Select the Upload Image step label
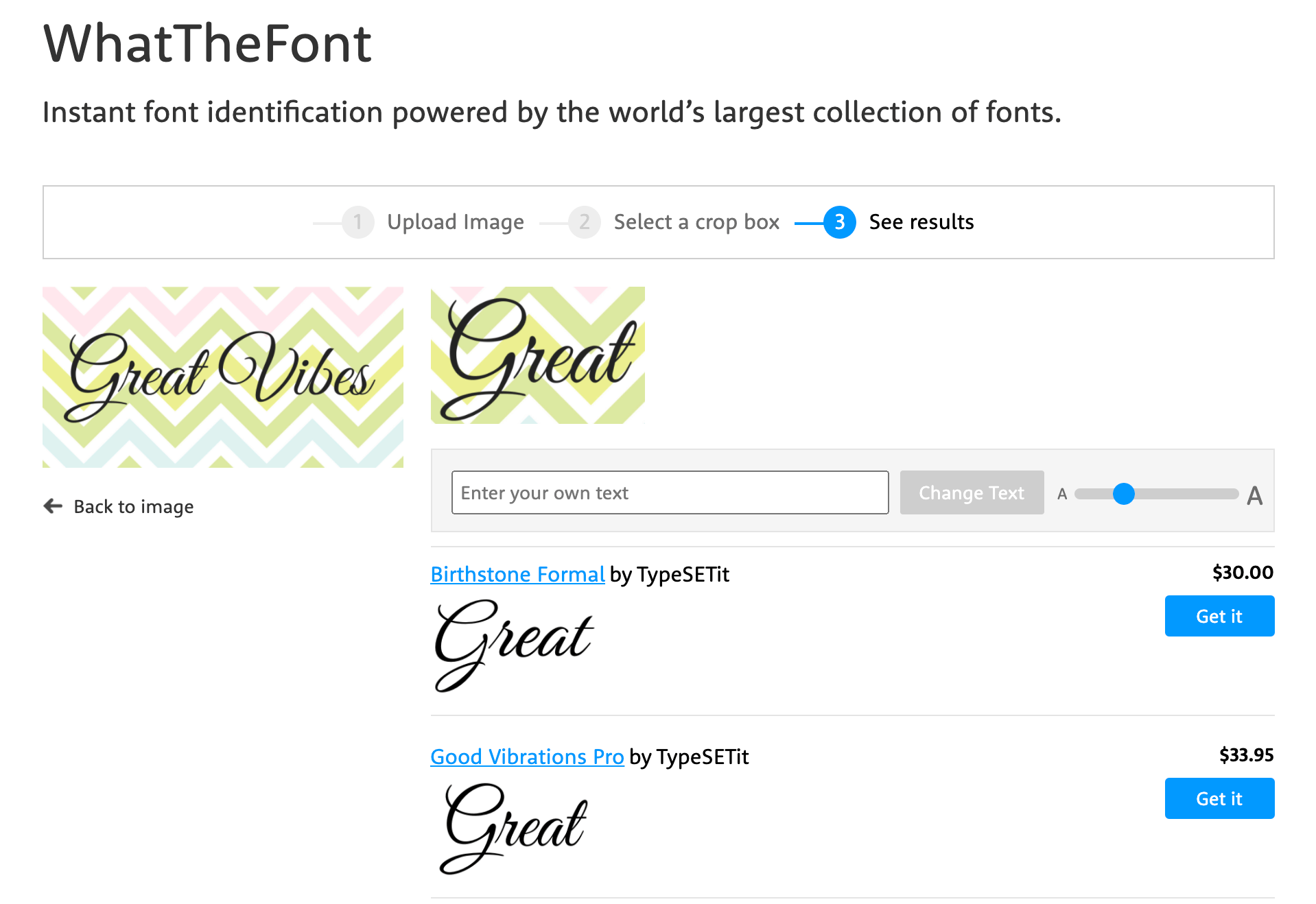1316x904 pixels. pyautogui.click(x=455, y=222)
